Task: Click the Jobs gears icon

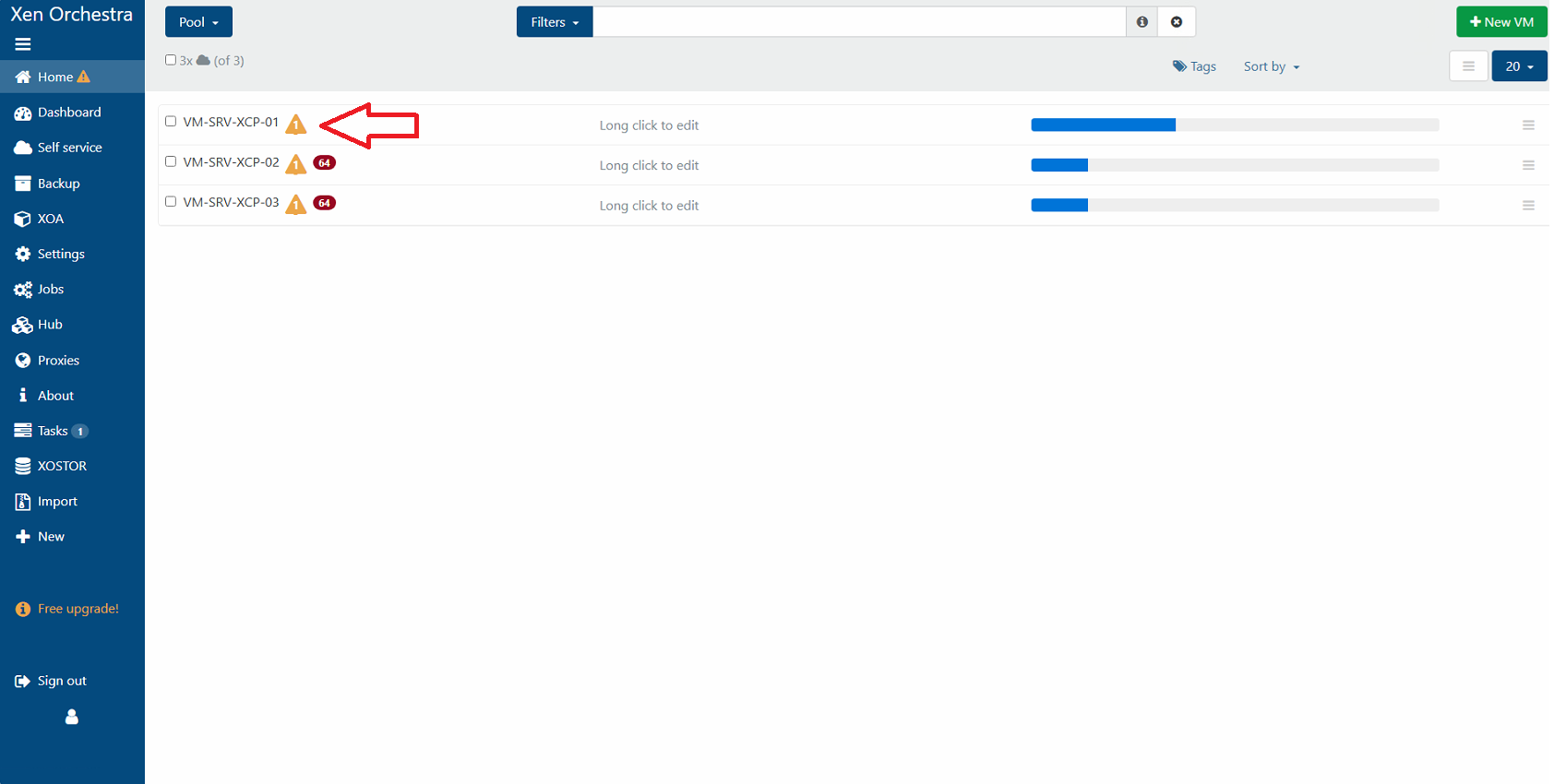Action: [23, 290]
